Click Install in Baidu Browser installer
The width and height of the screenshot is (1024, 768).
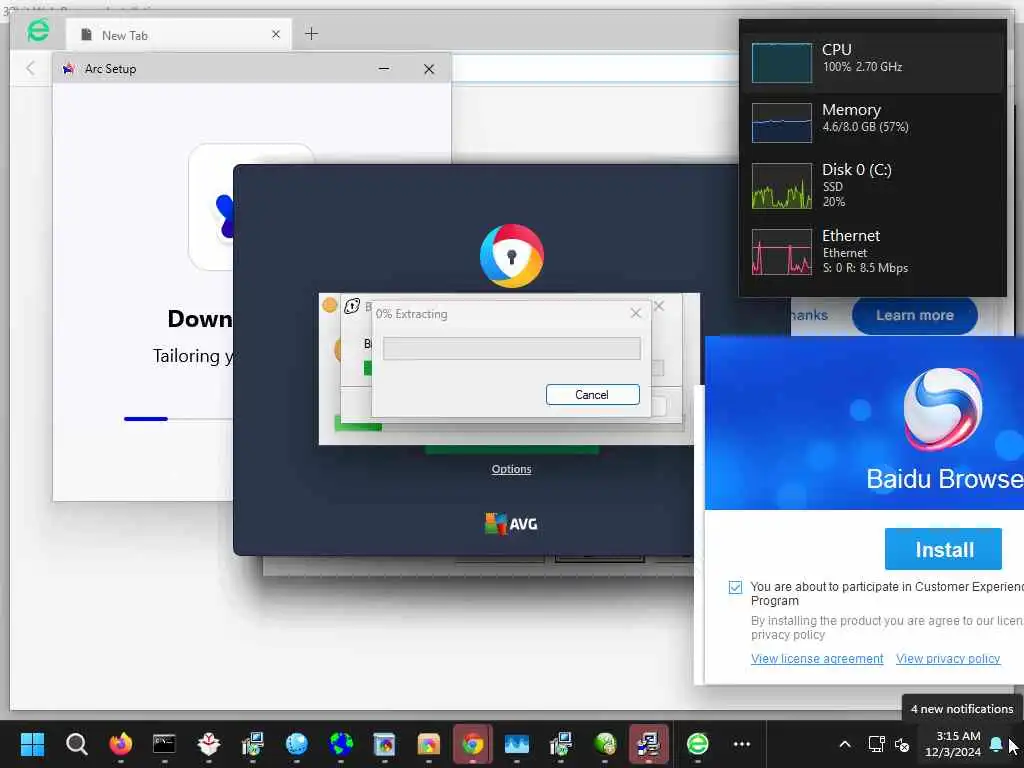(943, 549)
